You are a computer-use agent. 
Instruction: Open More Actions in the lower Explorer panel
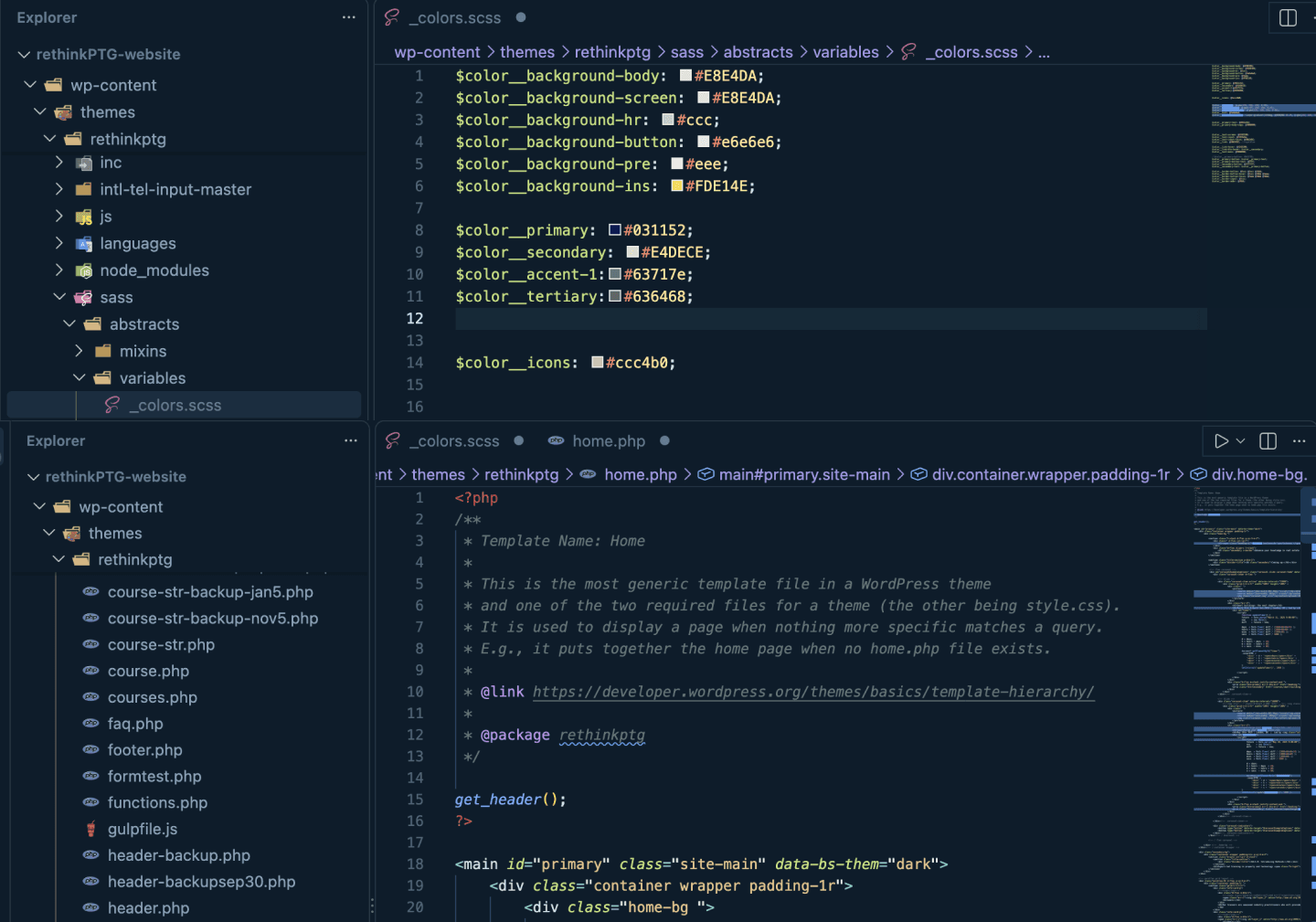click(x=350, y=440)
